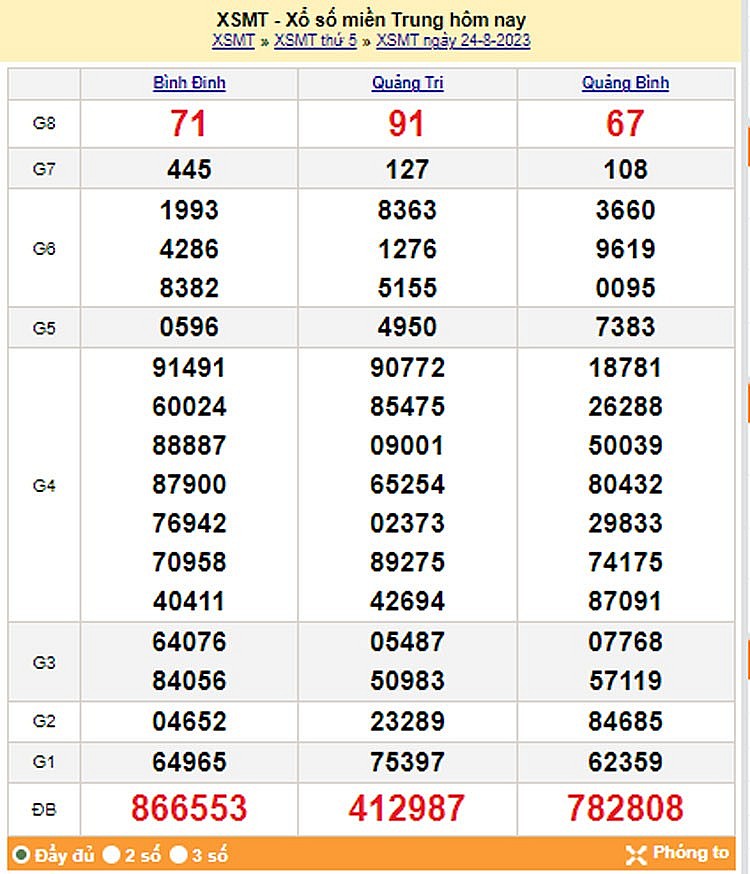Open XSMT ngày 24-8-2023 link
Image resolution: width=750 pixels, height=874 pixels.
(x=453, y=41)
